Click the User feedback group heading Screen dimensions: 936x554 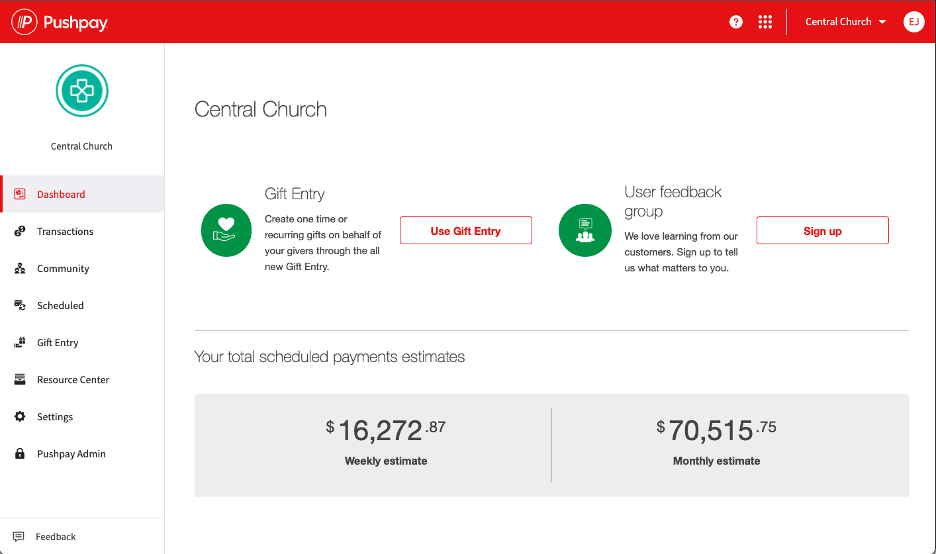[673, 201]
